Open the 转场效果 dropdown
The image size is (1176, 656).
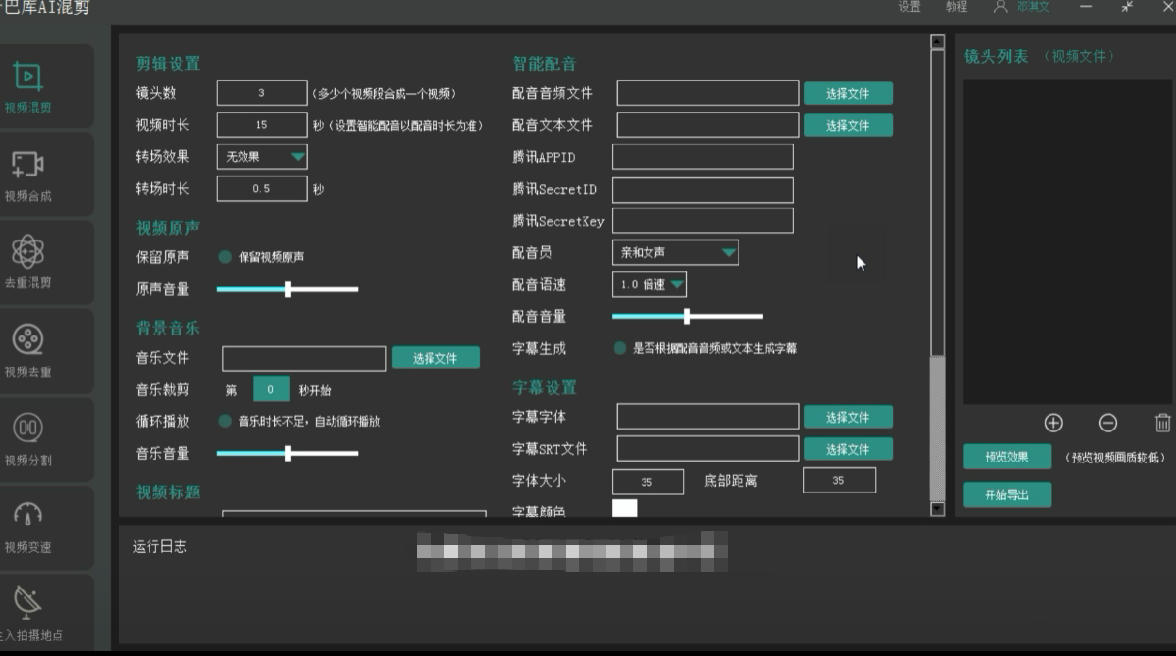coord(261,156)
